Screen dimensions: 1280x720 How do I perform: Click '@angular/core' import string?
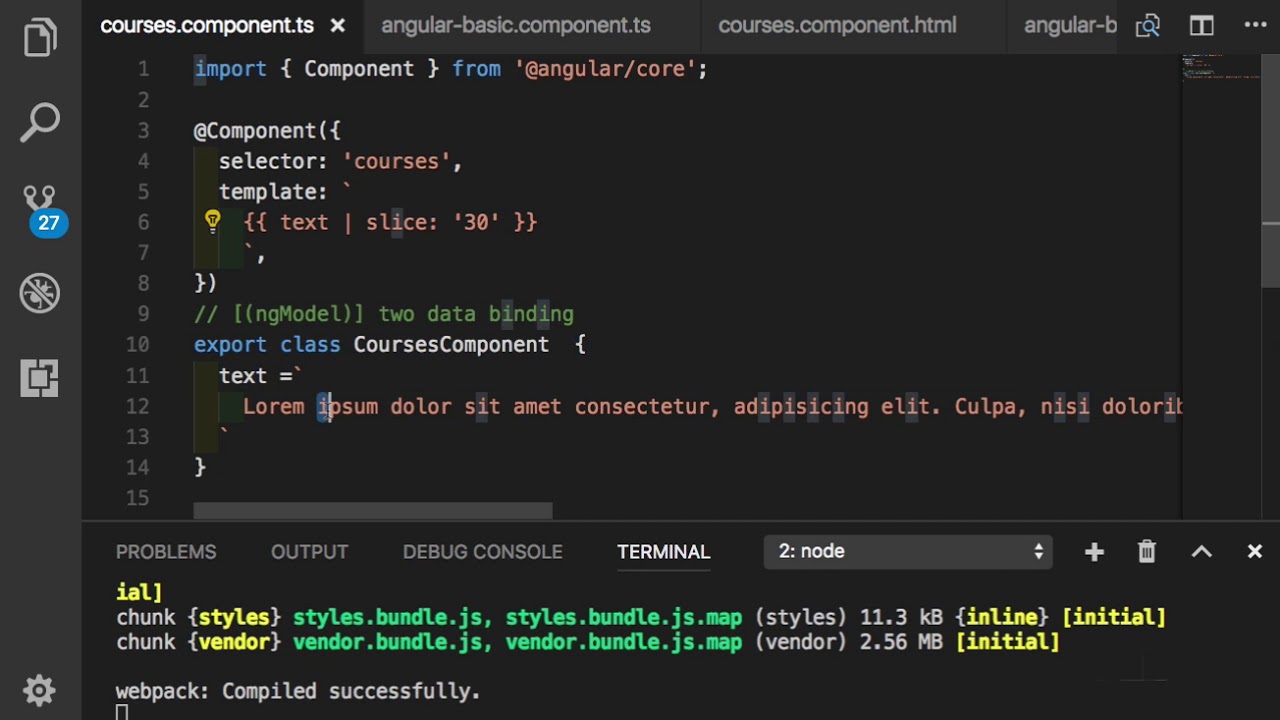(605, 69)
